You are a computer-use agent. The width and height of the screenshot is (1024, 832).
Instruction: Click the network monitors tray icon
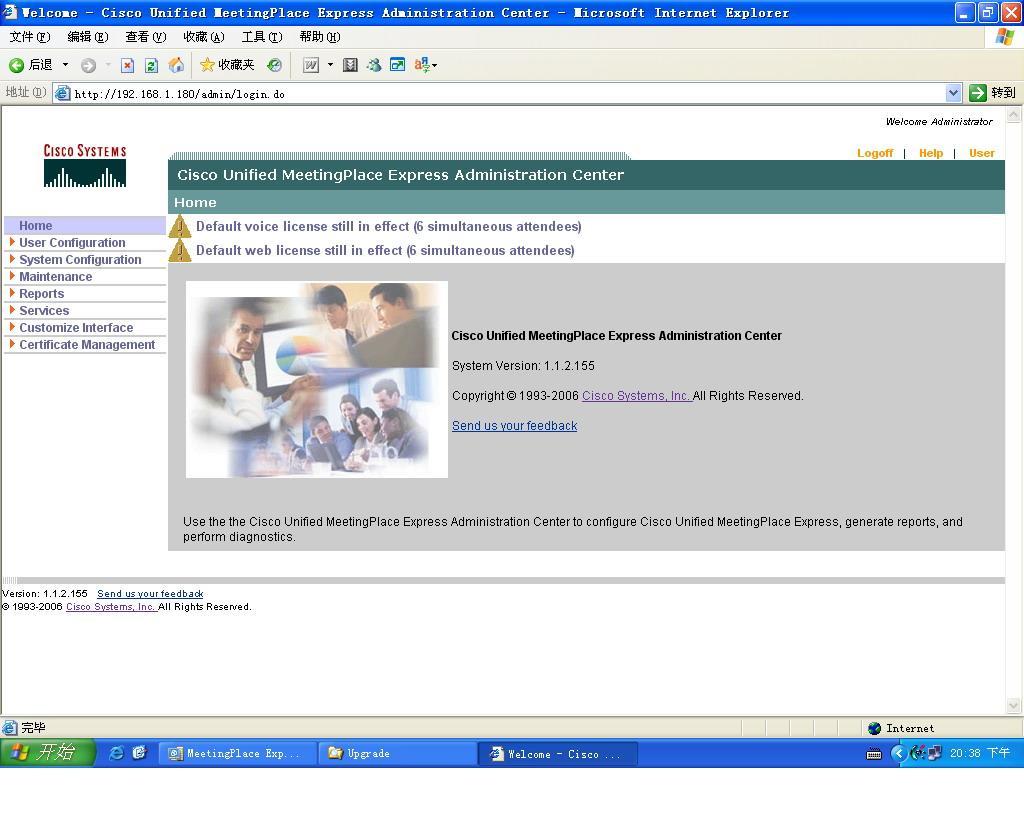tap(935, 754)
